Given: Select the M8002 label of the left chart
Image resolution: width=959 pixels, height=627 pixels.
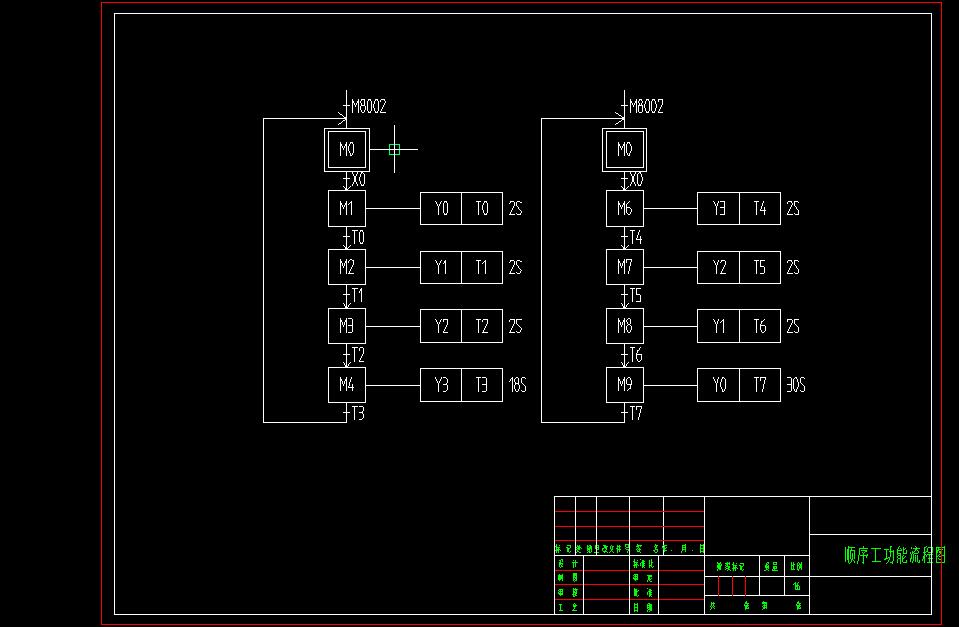Looking at the screenshot, I should 369,107.
